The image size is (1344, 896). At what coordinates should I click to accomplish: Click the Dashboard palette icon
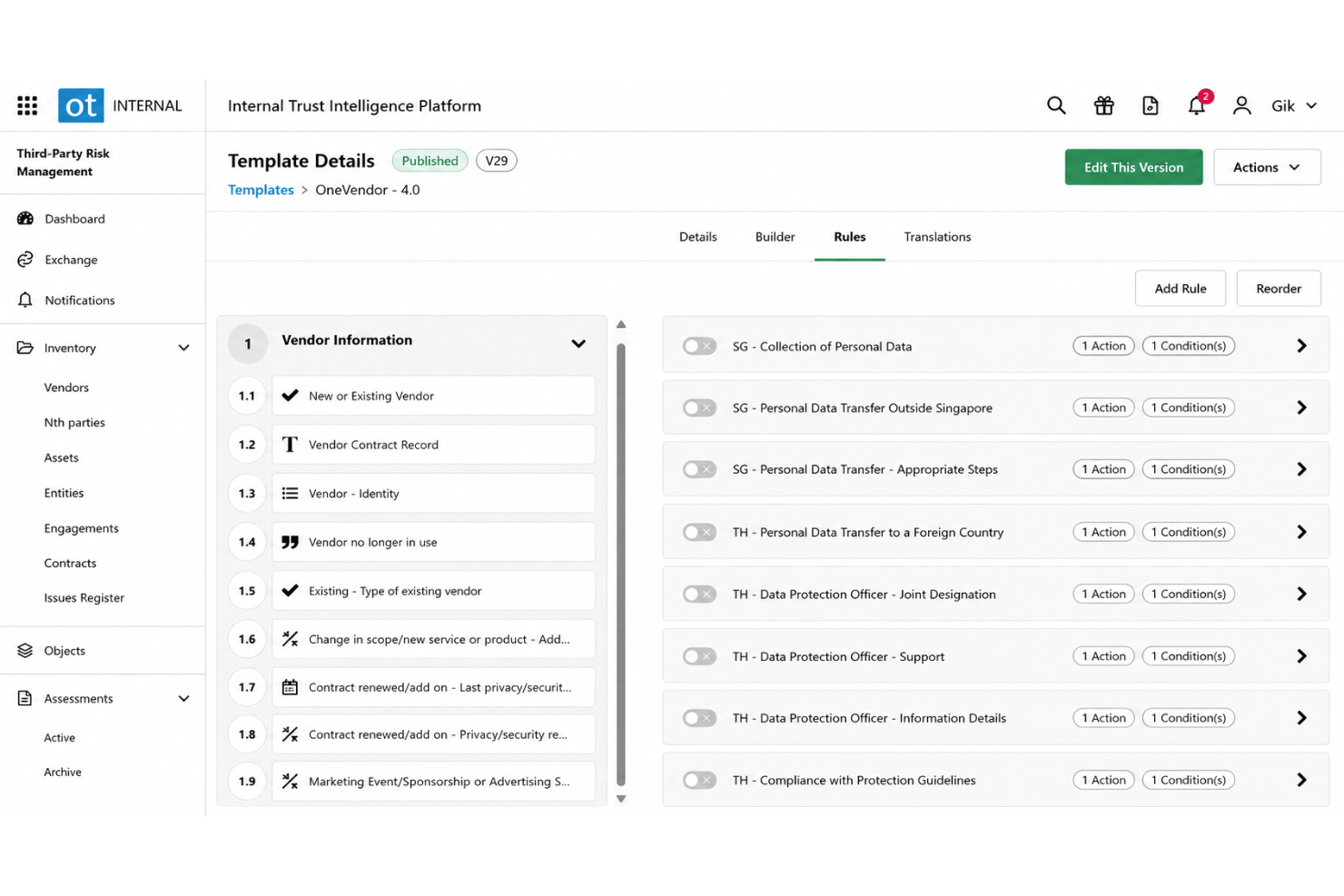pos(25,219)
